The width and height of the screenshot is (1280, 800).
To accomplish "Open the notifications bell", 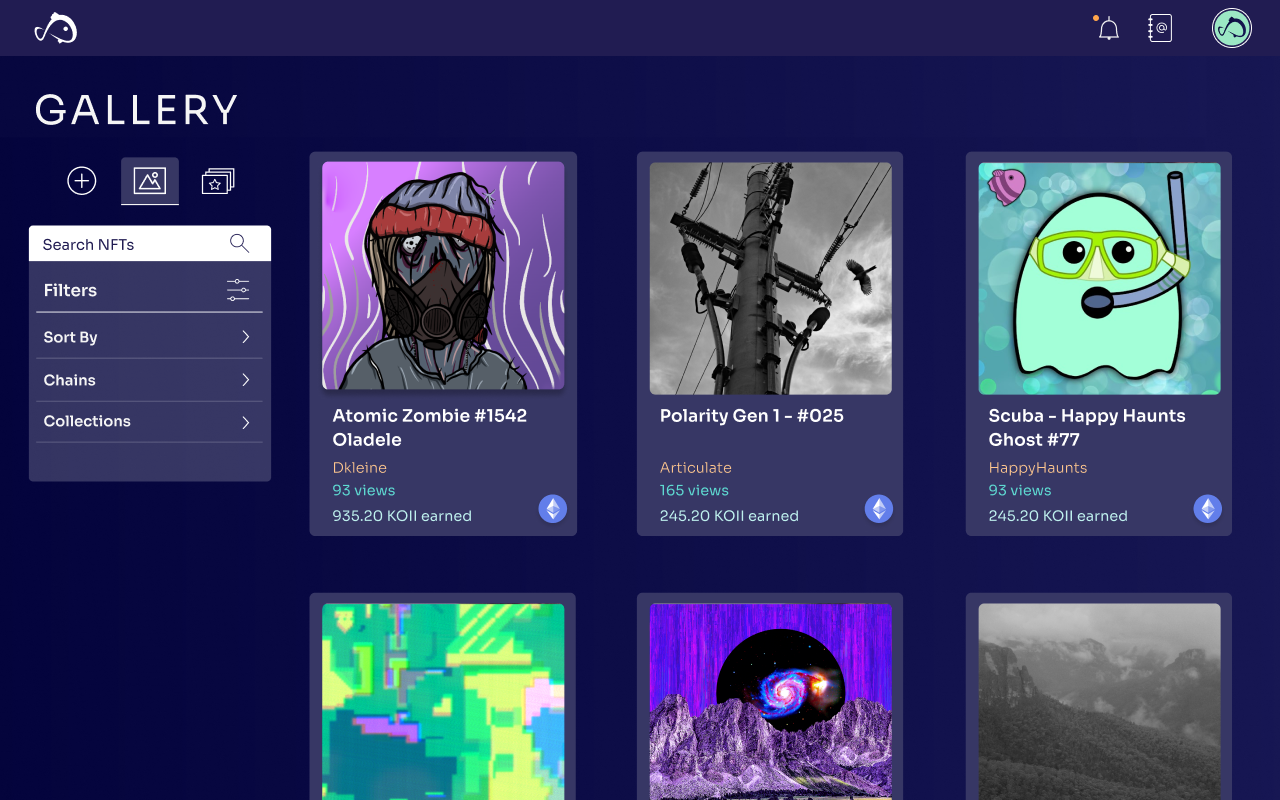I will (1108, 28).
